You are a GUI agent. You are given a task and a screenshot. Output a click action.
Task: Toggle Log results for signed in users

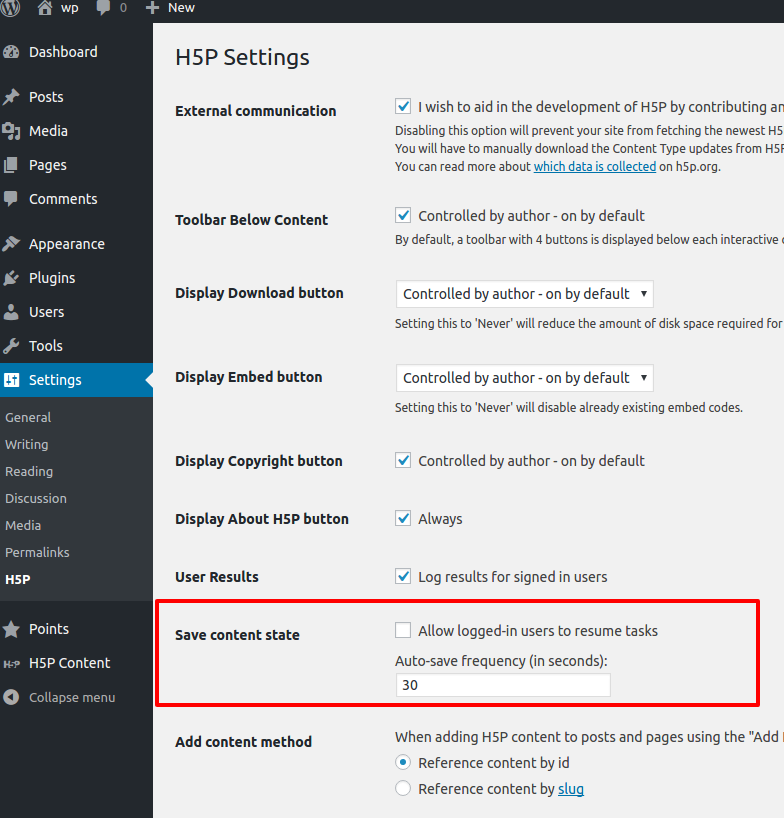point(403,576)
